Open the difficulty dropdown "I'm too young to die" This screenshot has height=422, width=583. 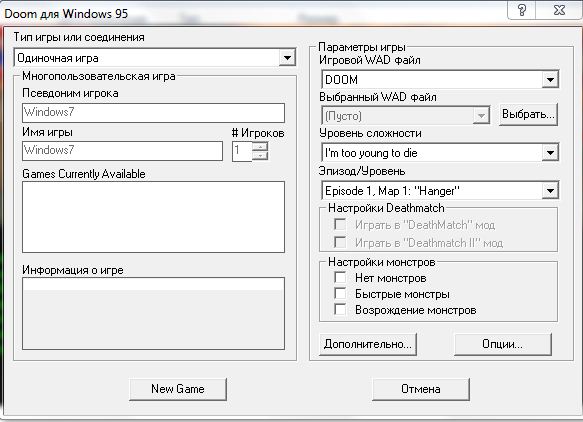click(550, 152)
